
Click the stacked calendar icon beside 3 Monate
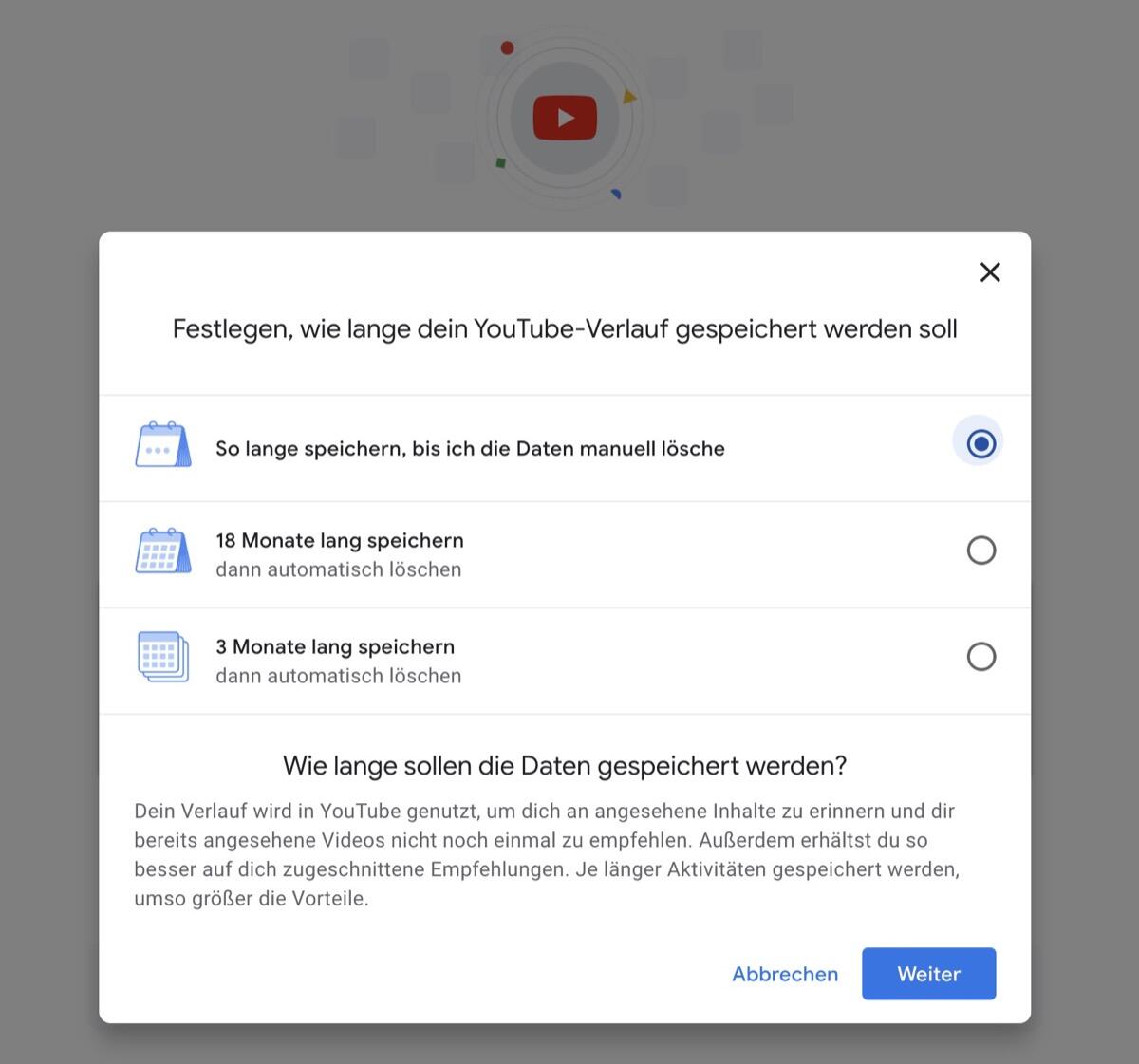[162, 657]
